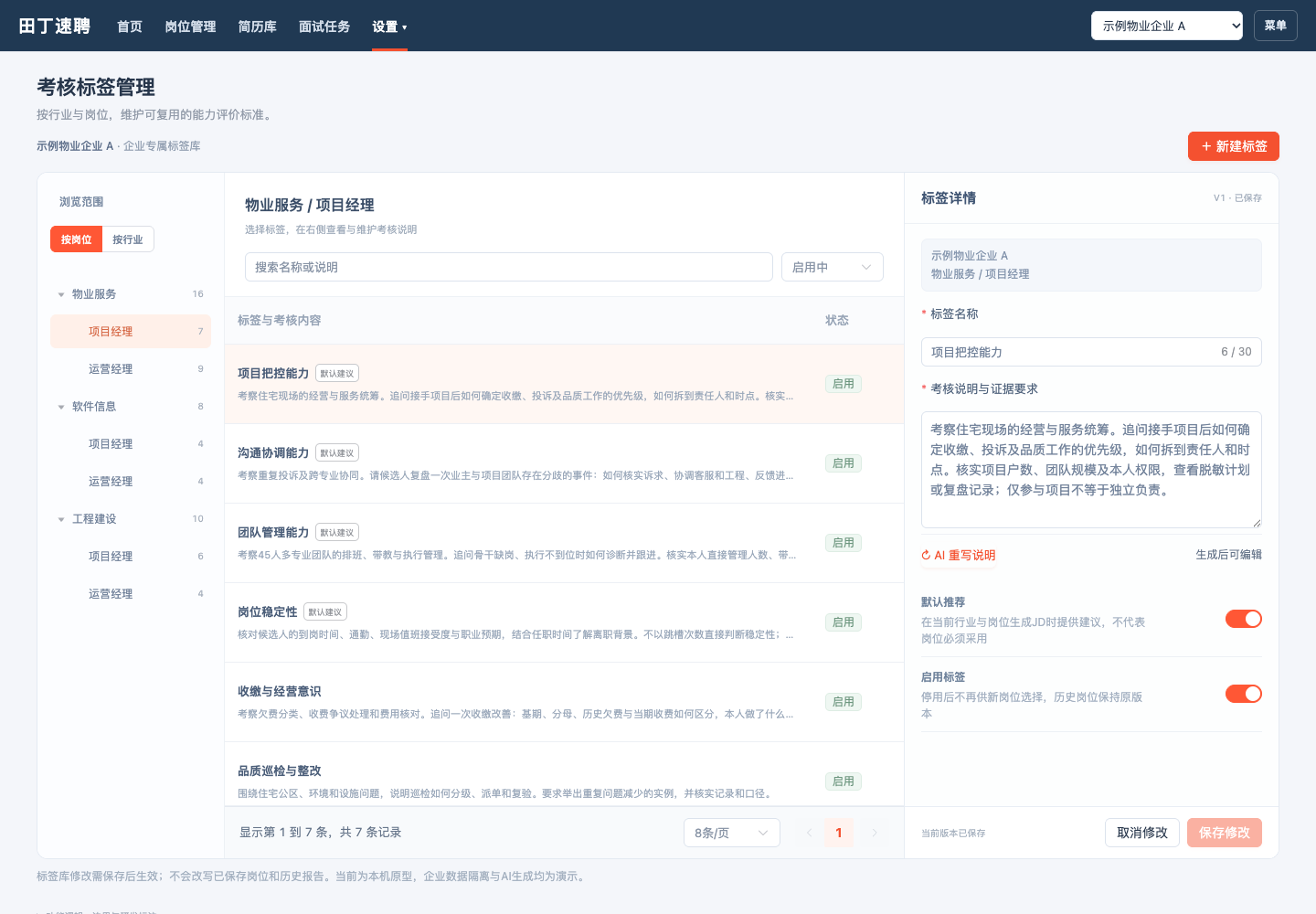The width and height of the screenshot is (1316, 914).
Task: Click the 取消修改 button
Action: (1142, 833)
